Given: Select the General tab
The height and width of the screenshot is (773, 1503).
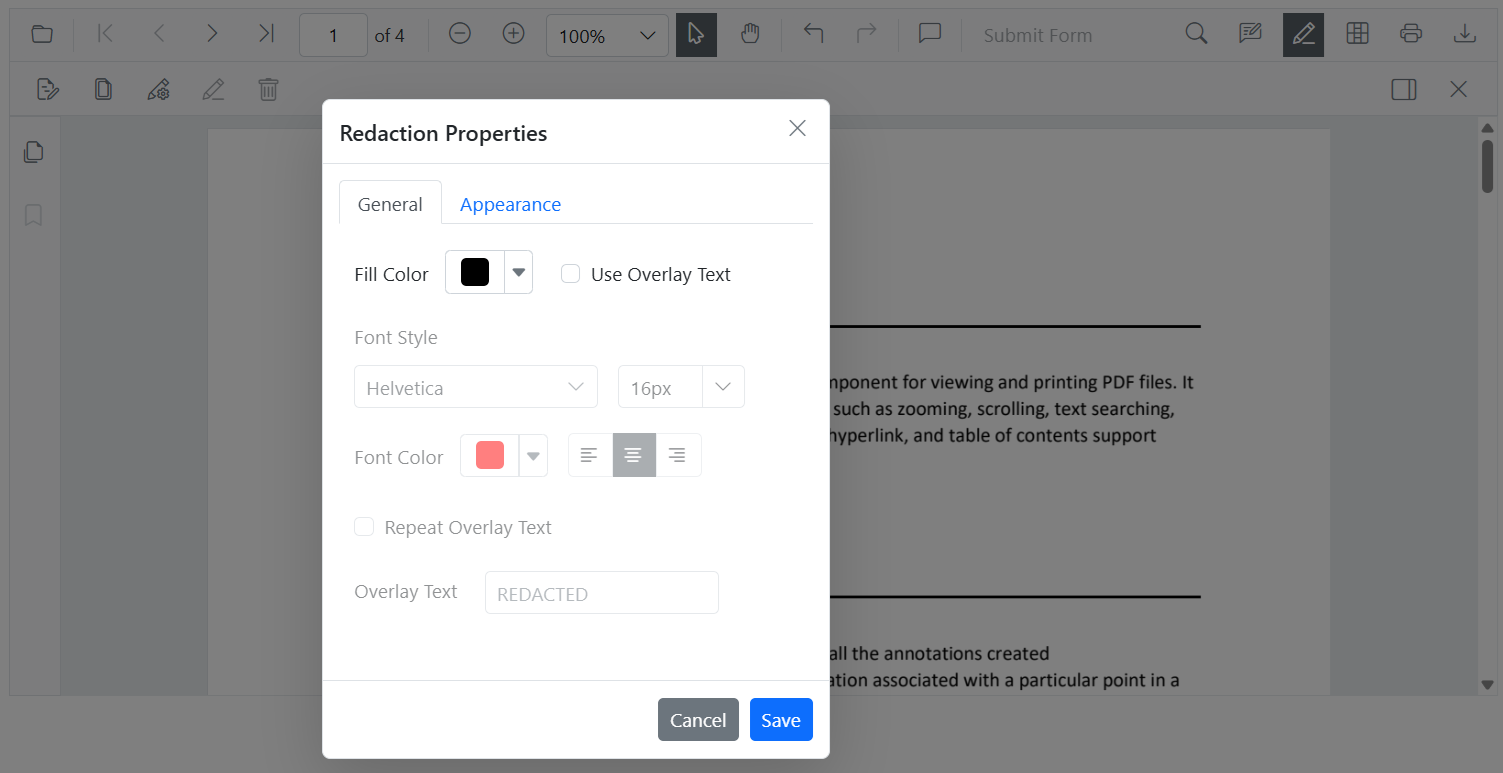Looking at the screenshot, I should [x=389, y=204].
